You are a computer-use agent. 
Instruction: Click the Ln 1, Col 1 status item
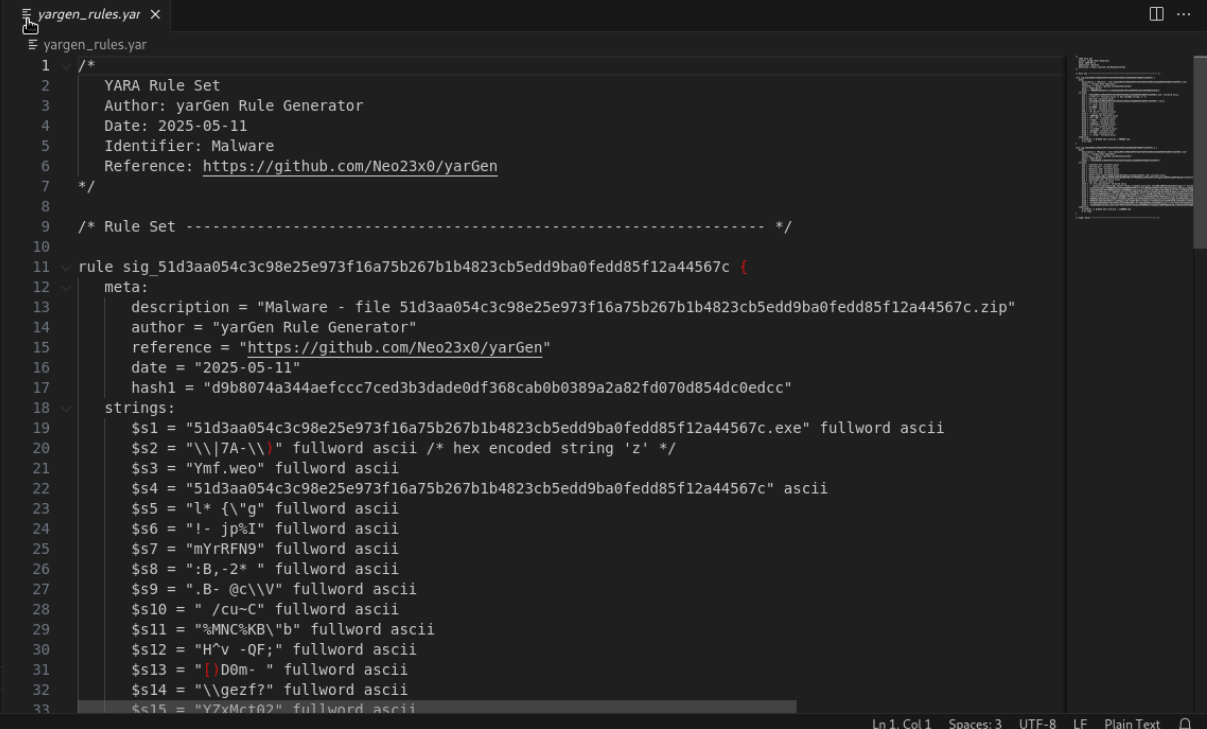(x=901, y=723)
